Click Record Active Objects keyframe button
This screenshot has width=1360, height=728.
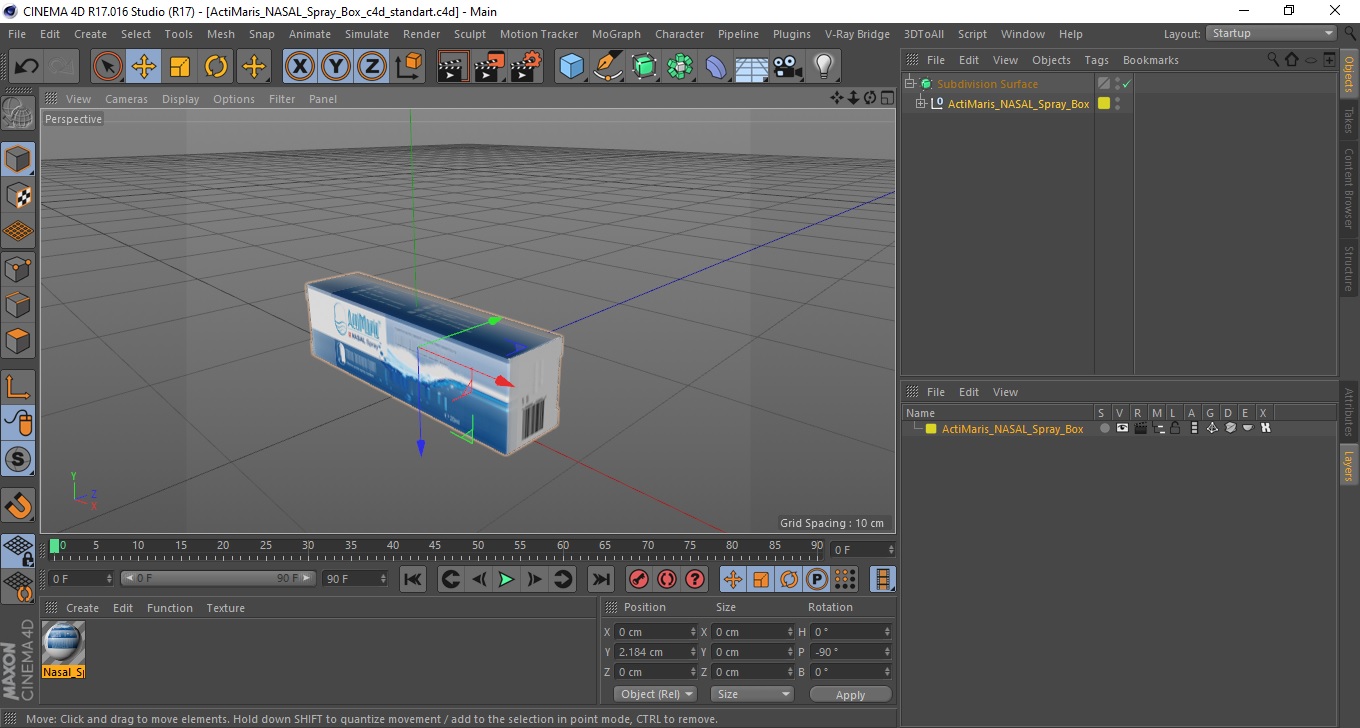tap(638, 579)
